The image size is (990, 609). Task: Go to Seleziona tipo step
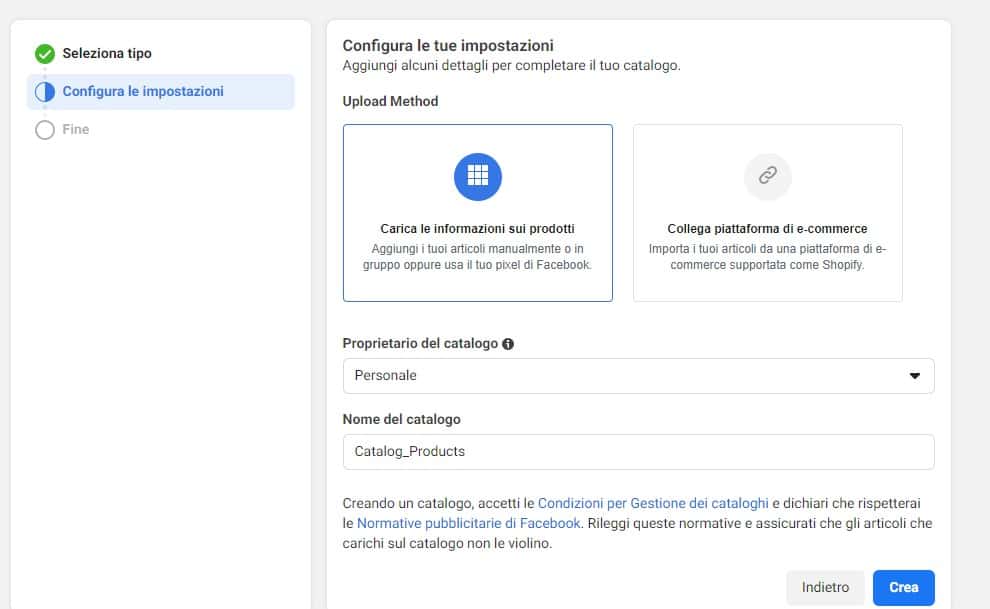[107, 54]
